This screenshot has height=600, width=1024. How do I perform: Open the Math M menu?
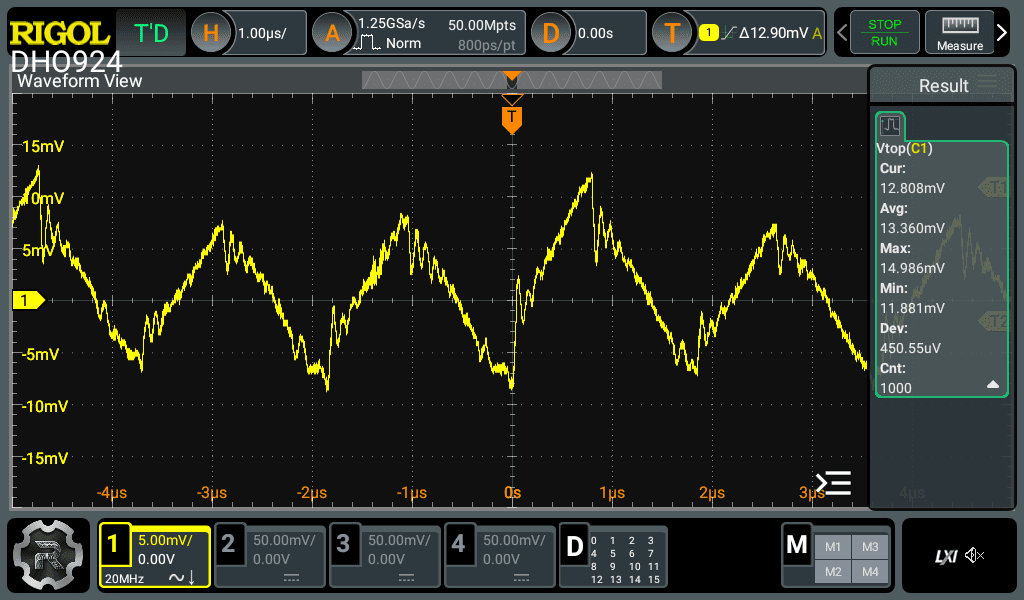(797, 545)
